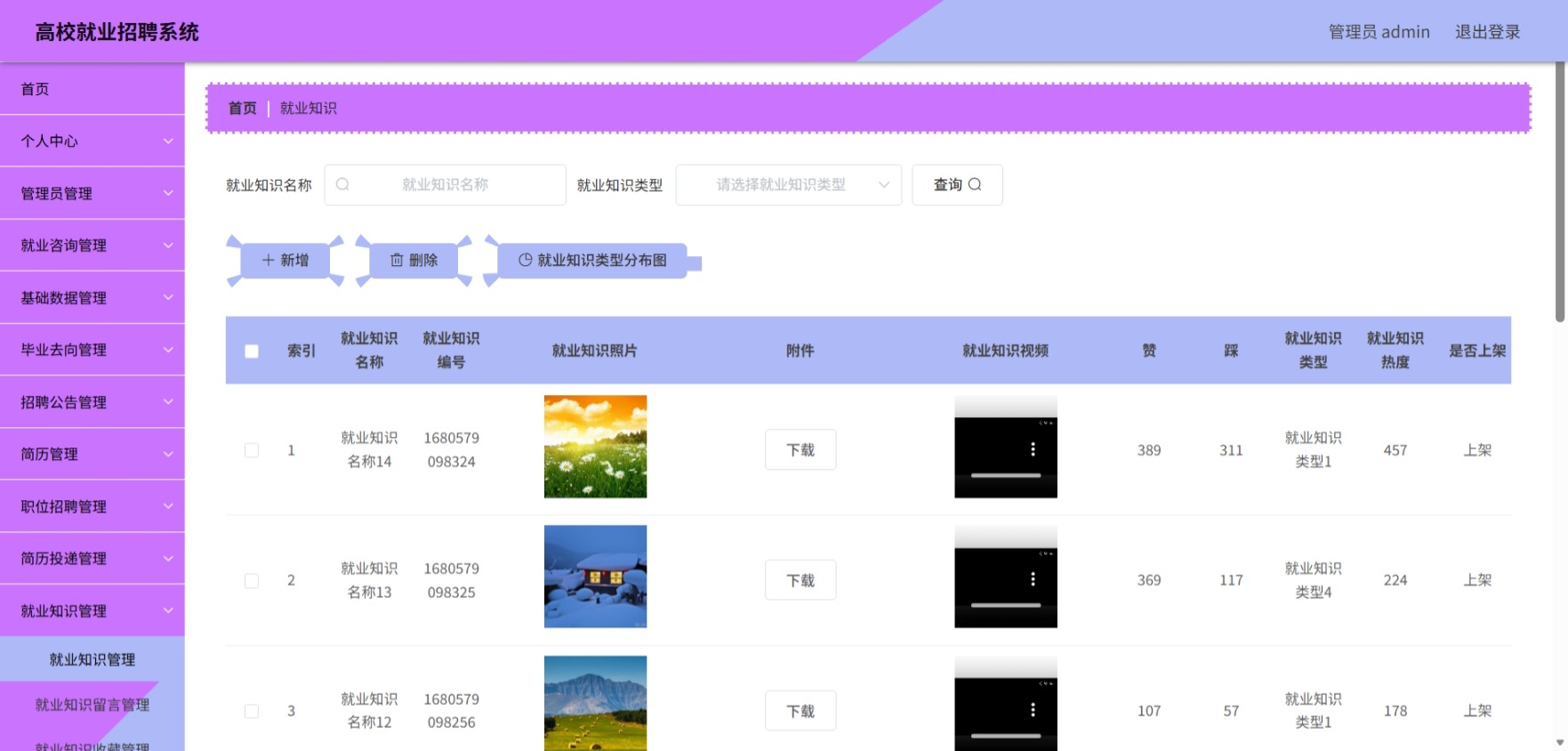Open the snowy cabin photo in row 2

tap(595, 577)
